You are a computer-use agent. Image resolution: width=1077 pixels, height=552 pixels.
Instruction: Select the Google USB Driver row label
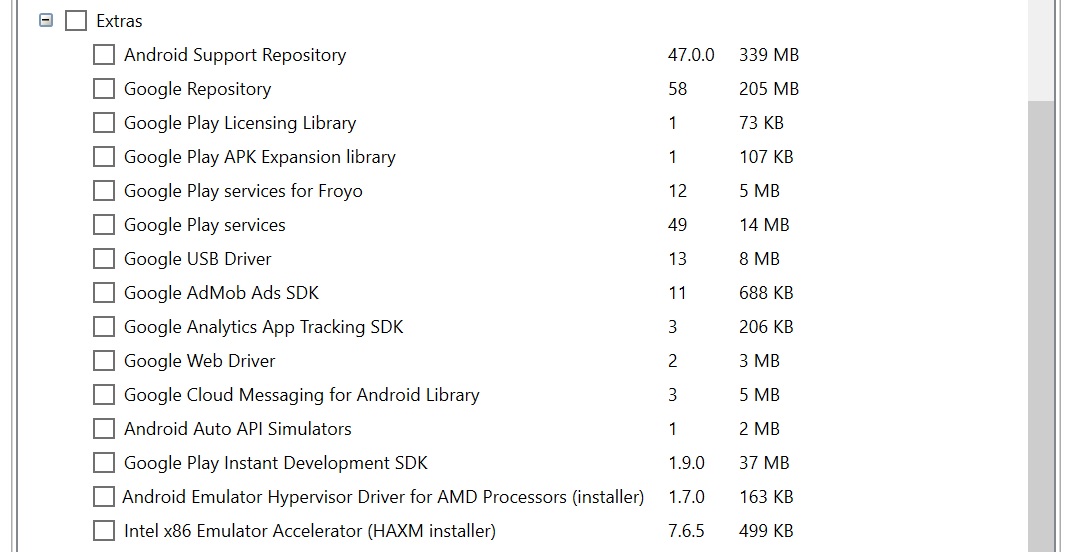198,259
